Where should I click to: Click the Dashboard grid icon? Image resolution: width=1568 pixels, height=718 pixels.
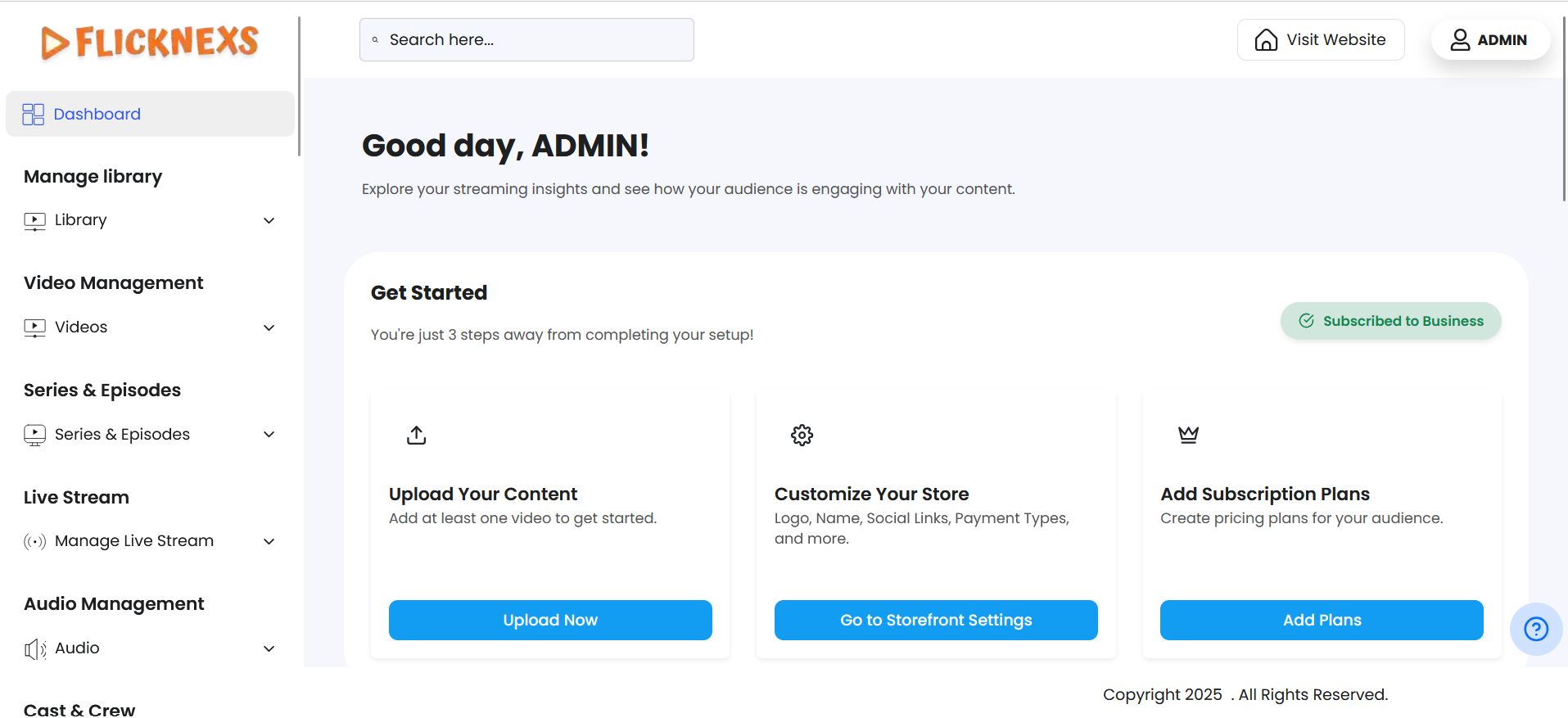click(x=34, y=115)
